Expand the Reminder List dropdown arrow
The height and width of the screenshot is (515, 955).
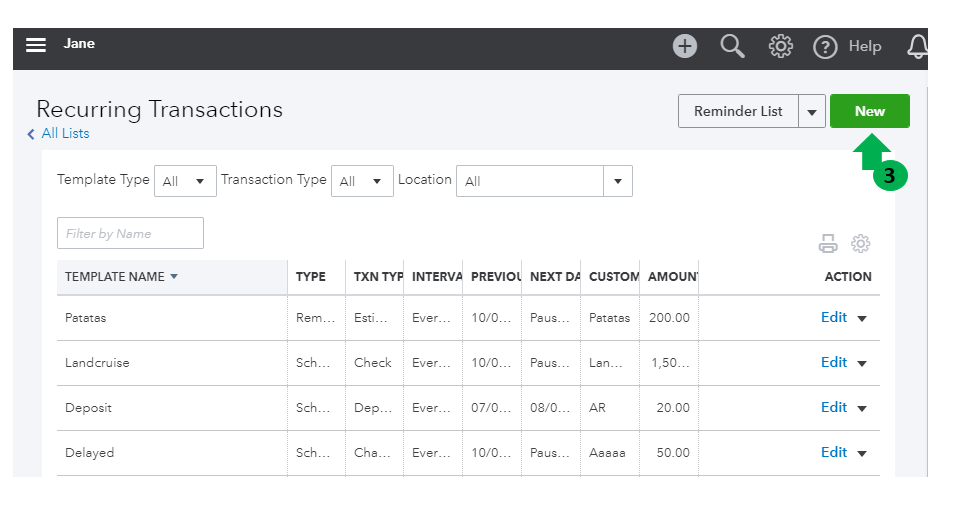pyautogui.click(x=811, y=112)
